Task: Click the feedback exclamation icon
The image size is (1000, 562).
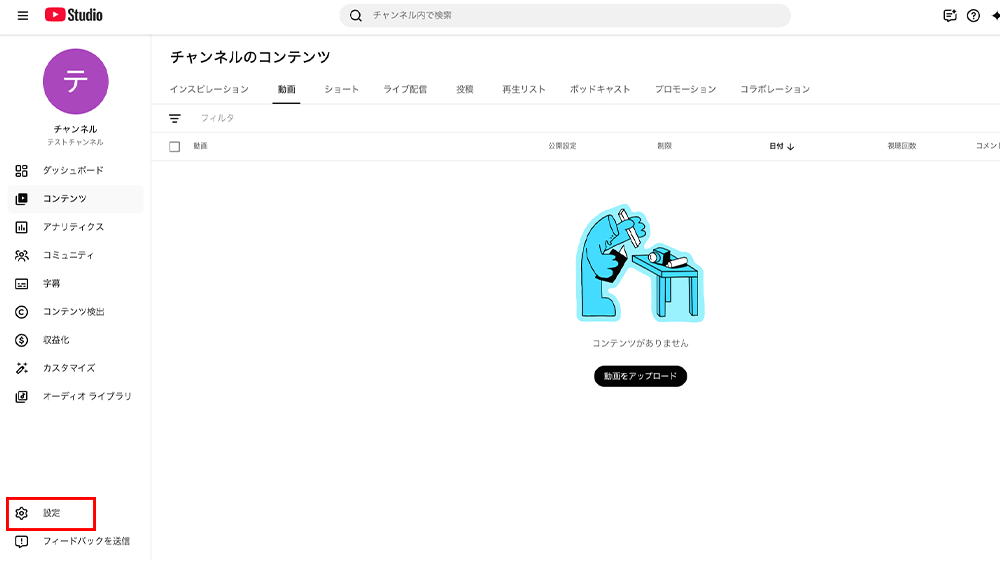Action: [22, 542]
